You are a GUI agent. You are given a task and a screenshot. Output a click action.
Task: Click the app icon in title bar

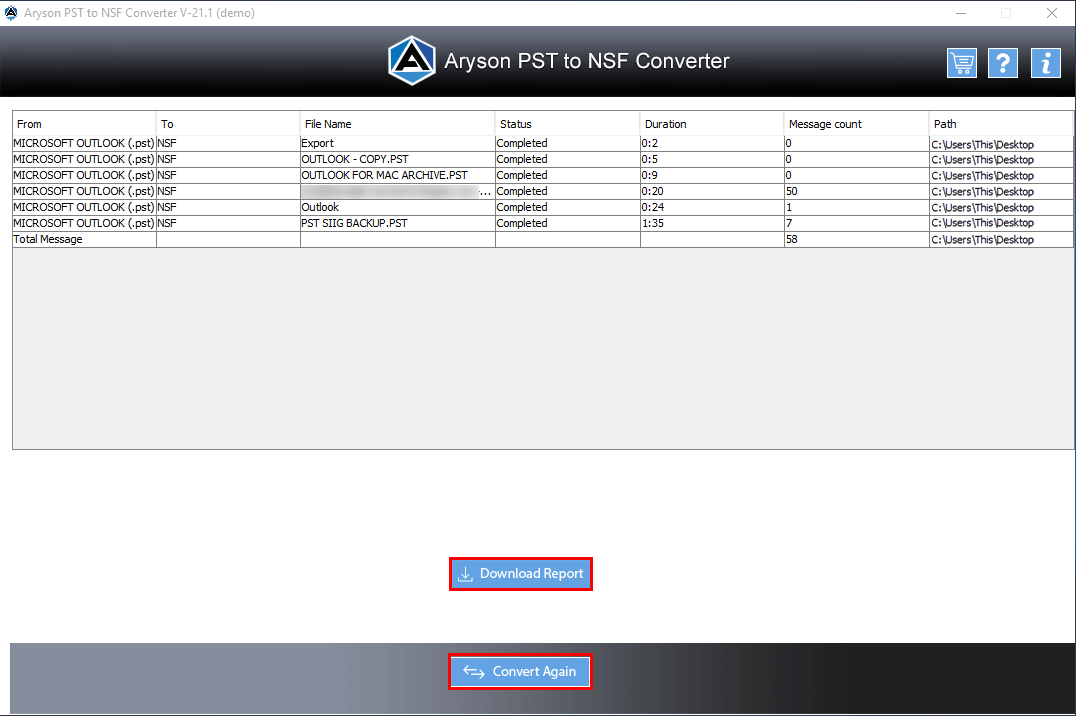click(11, 12)
